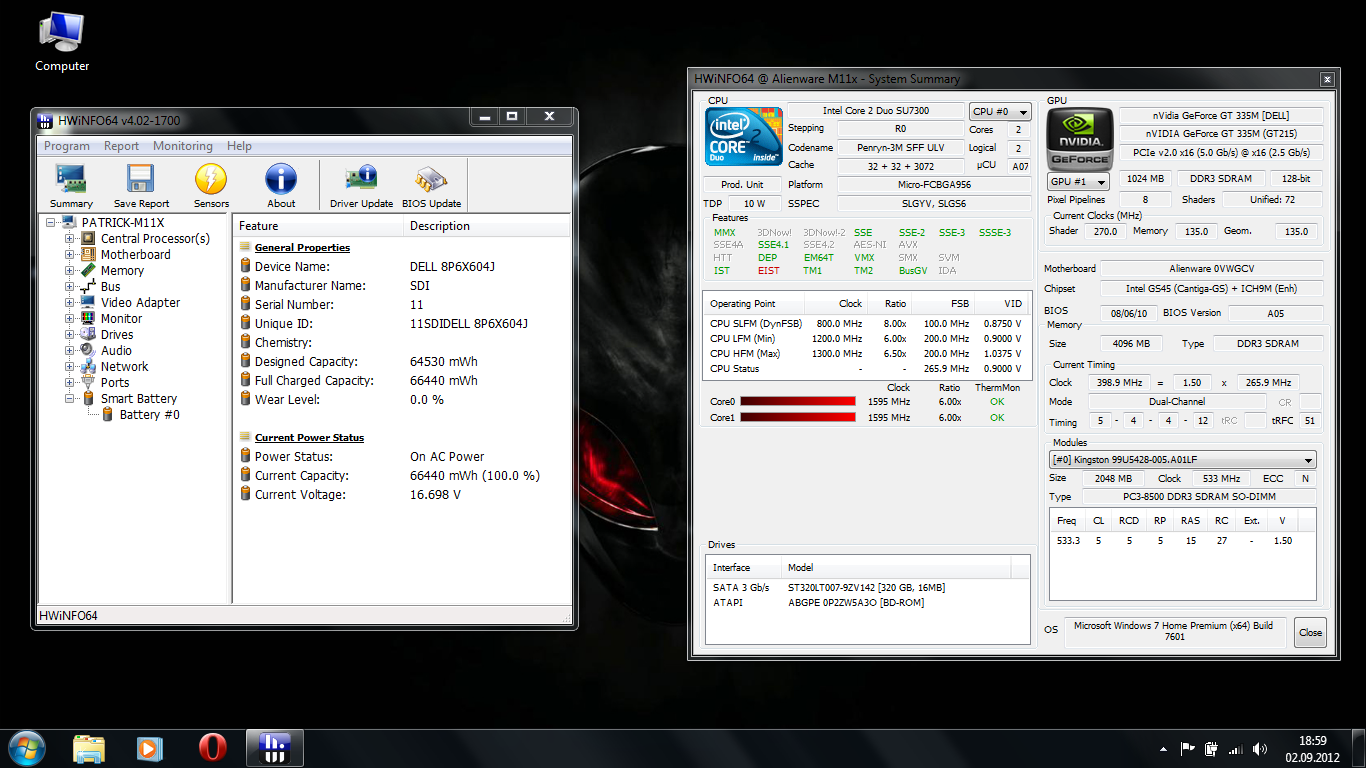Select Audio tree item

[116, 351]
